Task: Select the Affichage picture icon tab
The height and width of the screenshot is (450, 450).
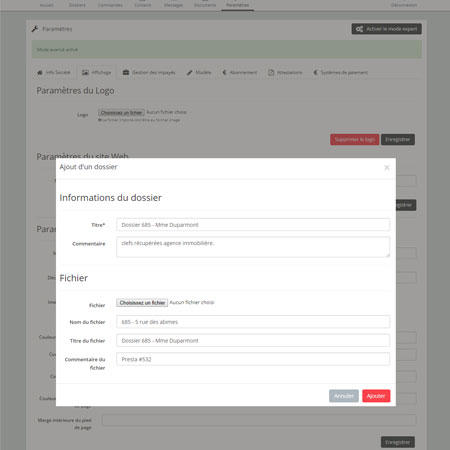Action: click(85, 72)
